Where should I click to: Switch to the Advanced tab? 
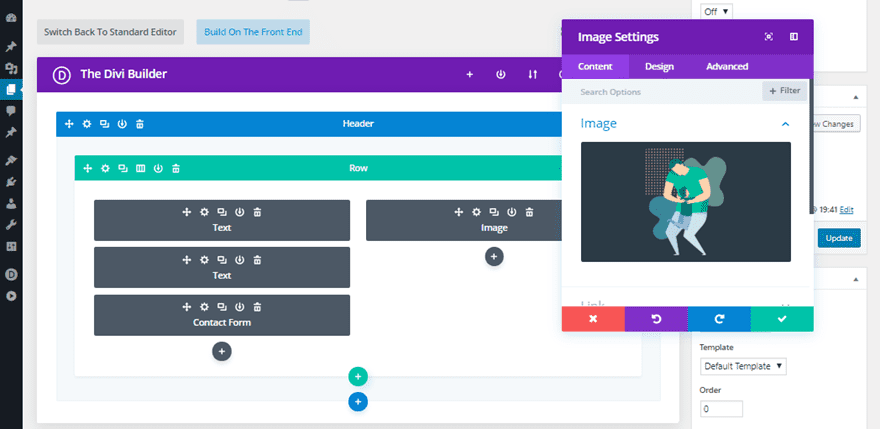(727, 66)
